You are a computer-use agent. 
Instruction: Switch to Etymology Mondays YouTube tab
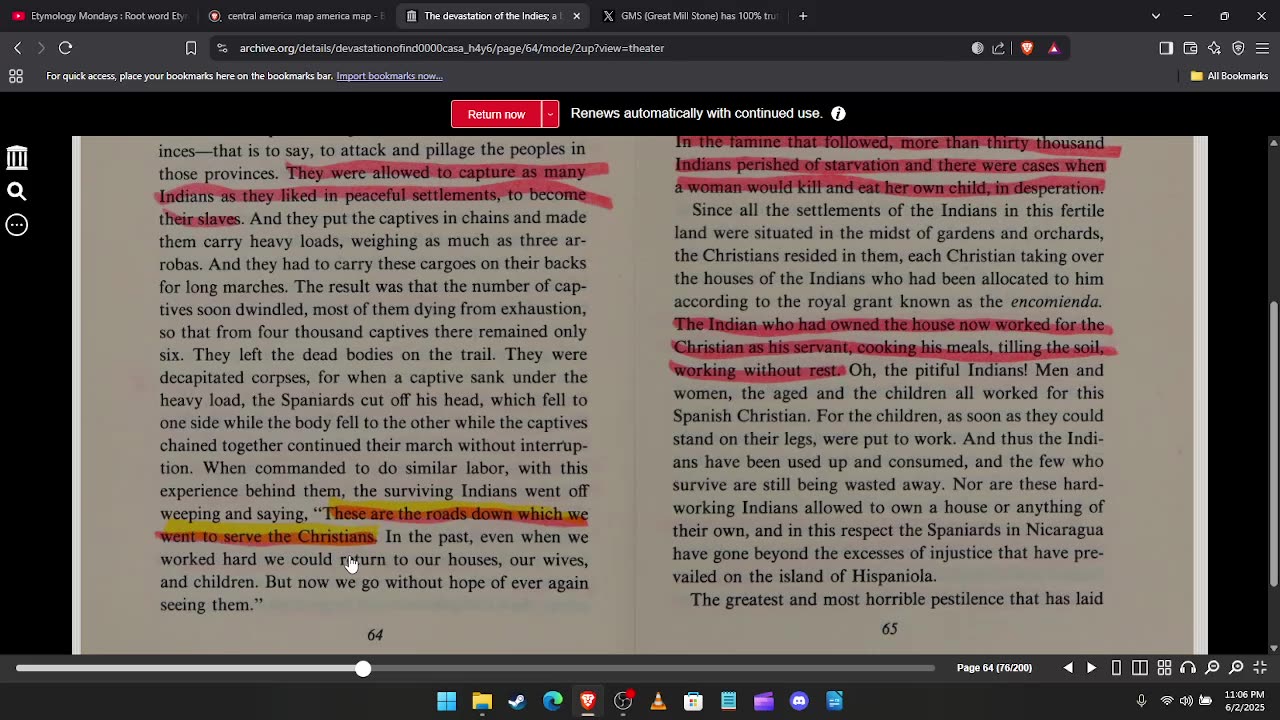(x=99, y=16)
